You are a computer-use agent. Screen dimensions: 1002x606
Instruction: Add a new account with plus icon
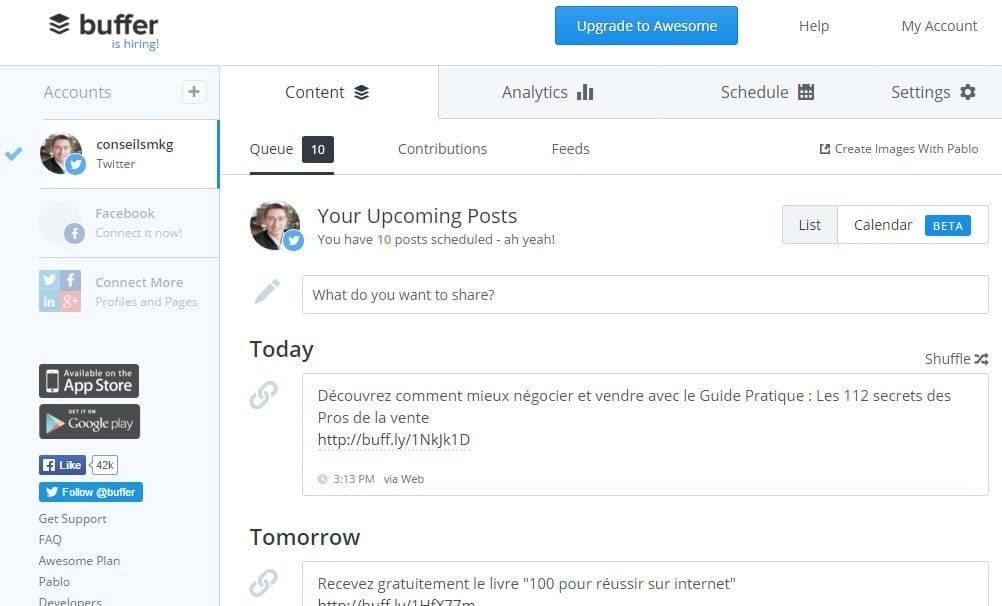pyautogui.click(x=194, y=92)
